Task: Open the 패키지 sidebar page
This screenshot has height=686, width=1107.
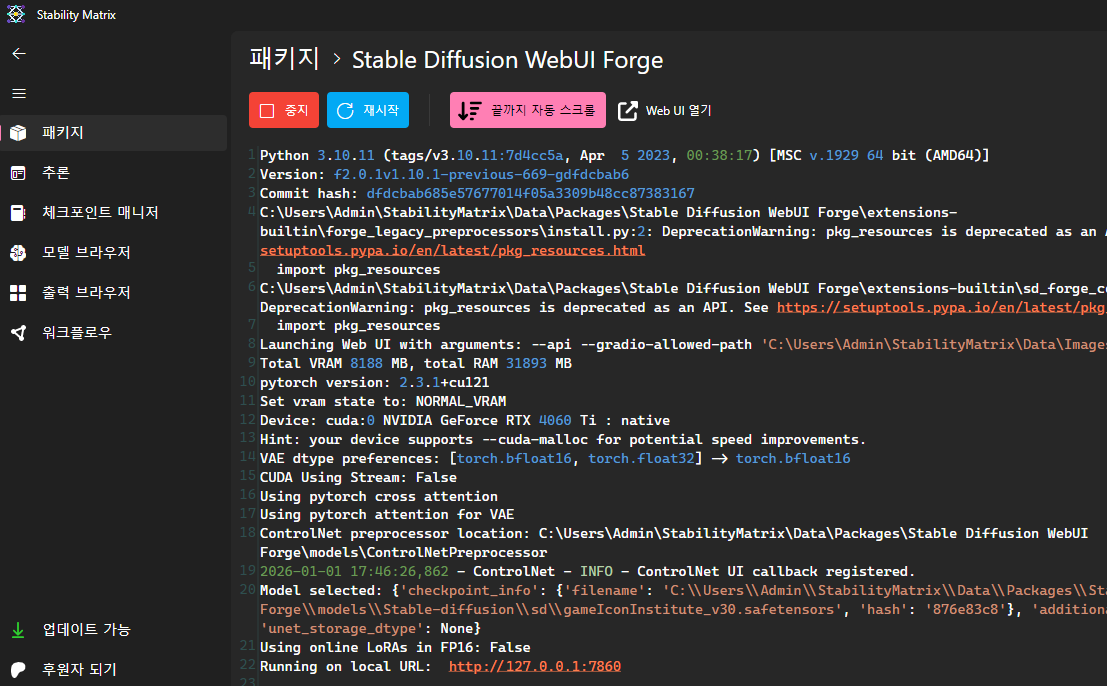Action: pos(114,133)
